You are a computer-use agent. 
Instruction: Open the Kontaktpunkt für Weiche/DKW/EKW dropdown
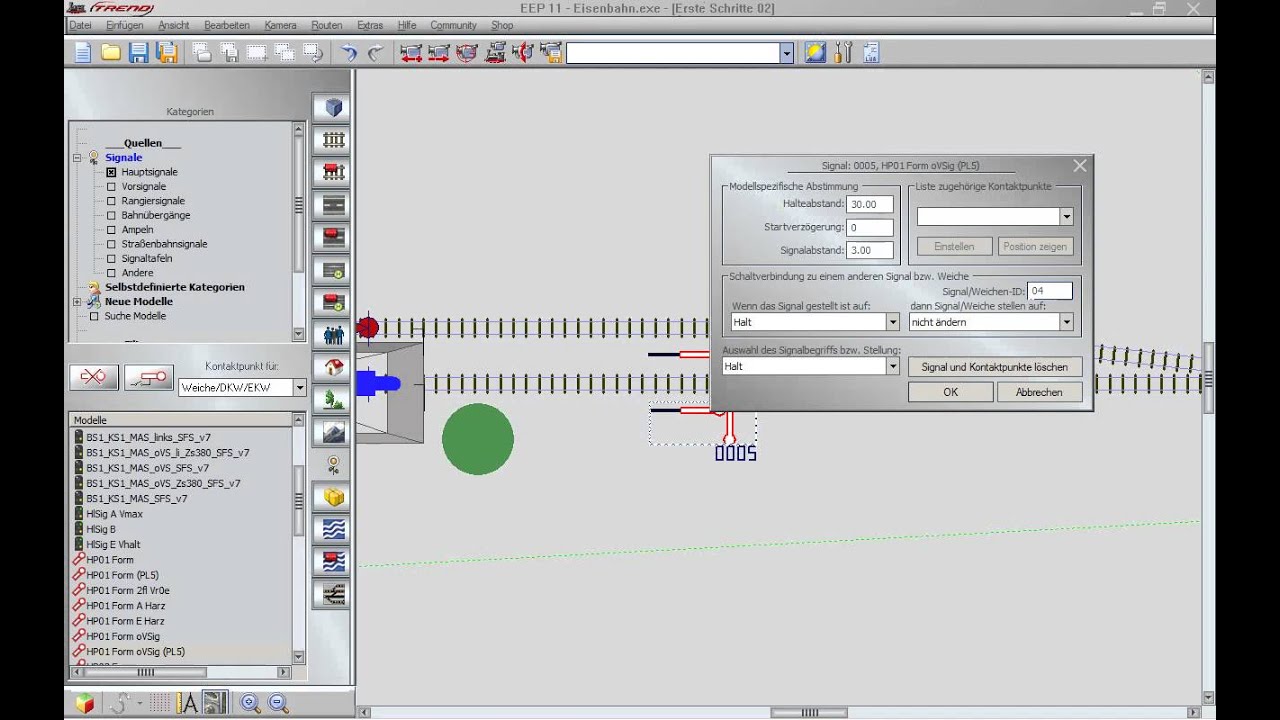(x=299, y=388)
